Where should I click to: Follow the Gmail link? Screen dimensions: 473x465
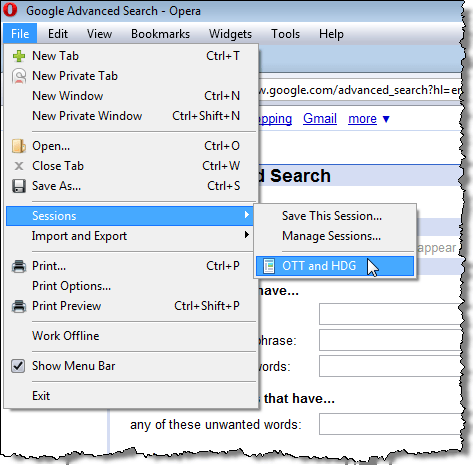click(x=320, y=119)
